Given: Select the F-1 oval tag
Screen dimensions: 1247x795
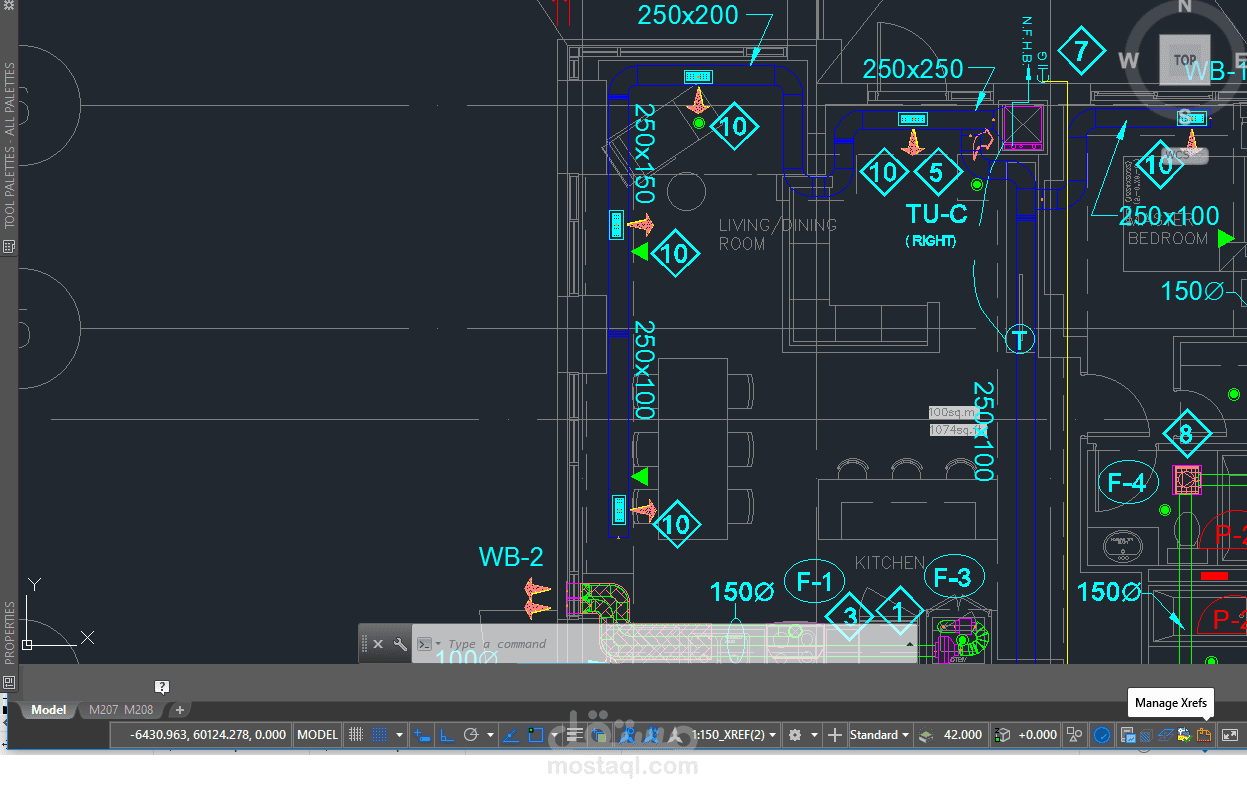Looking at the screenshot, I should (x=814, y=581).
